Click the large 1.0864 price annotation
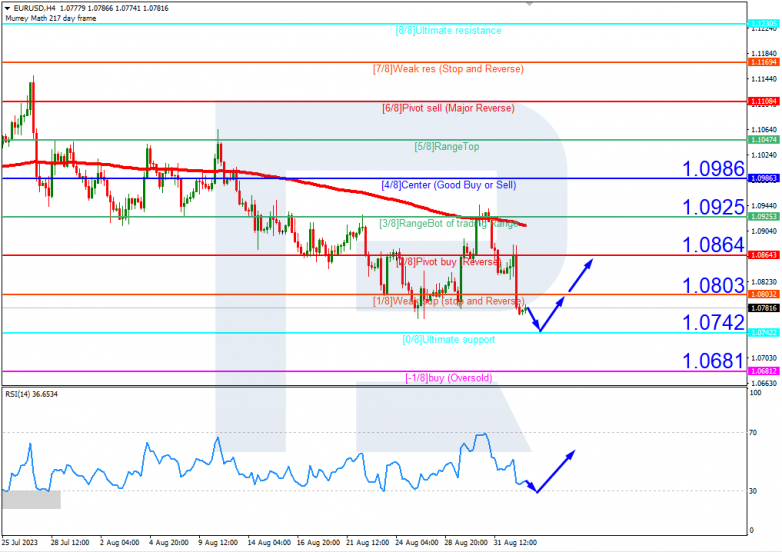The height and width of the screenshot is (552, 782). (x=713, y=245)
